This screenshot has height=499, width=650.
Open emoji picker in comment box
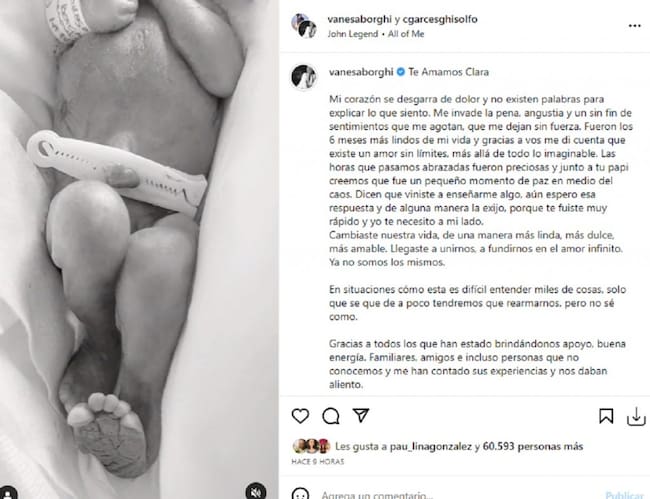(x=300, y=494)
